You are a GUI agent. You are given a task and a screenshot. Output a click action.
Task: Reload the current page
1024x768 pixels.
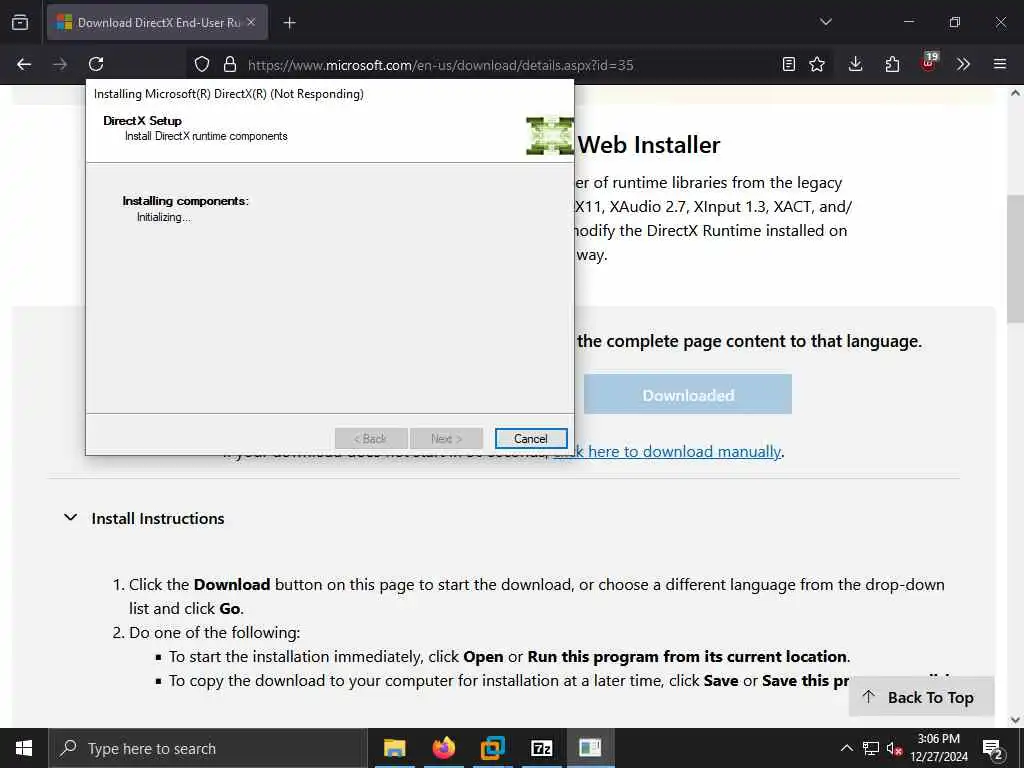pos(96,64)
